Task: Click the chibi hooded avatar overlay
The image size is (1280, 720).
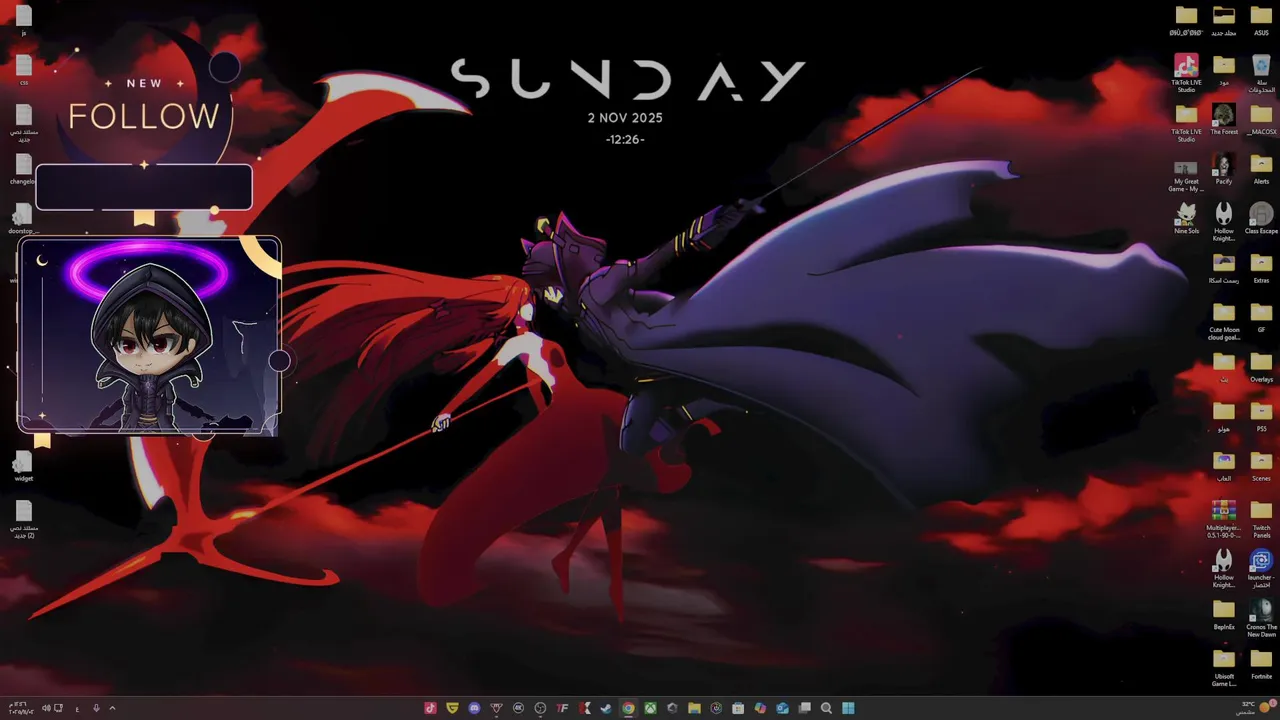Action: 150,336
